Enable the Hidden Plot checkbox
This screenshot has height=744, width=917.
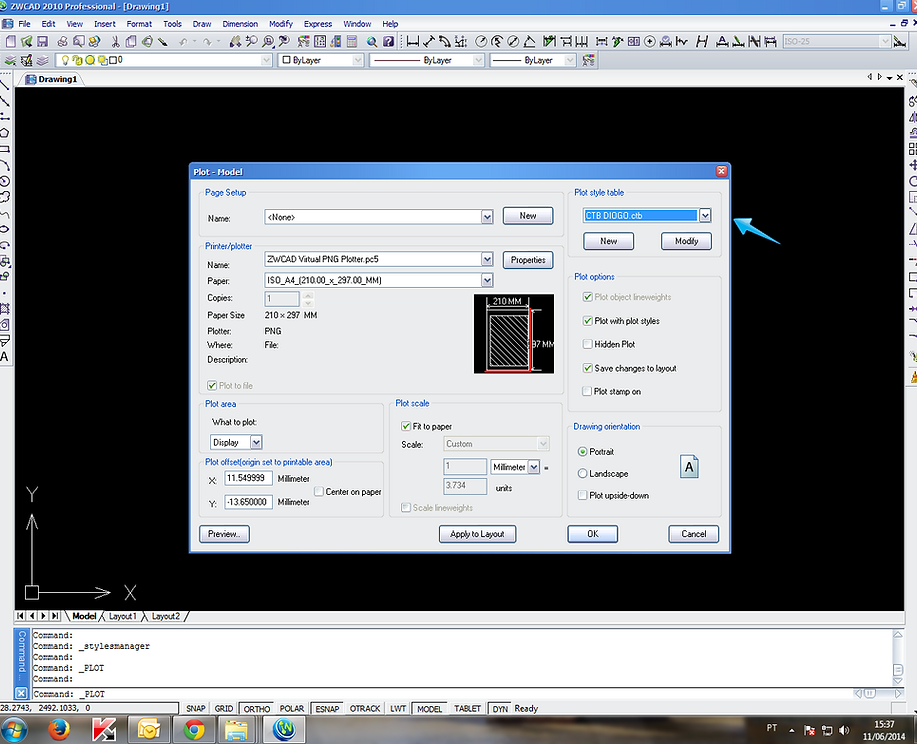coord(588,344)
